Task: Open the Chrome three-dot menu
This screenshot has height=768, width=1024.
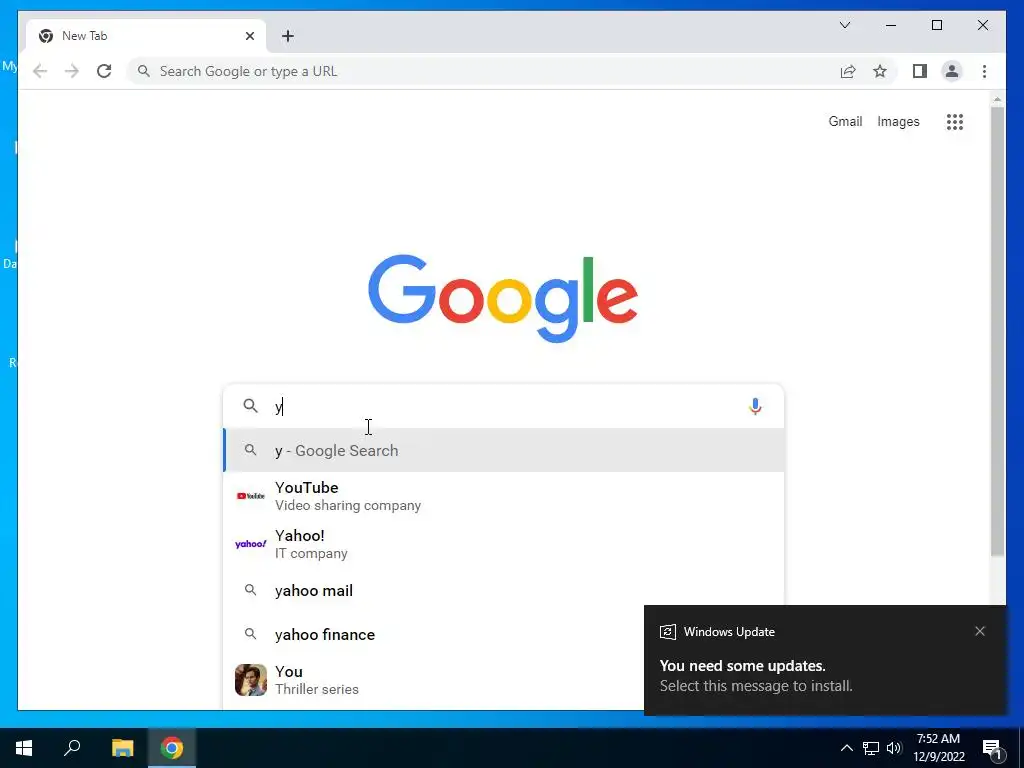Action: pos(984,71)
